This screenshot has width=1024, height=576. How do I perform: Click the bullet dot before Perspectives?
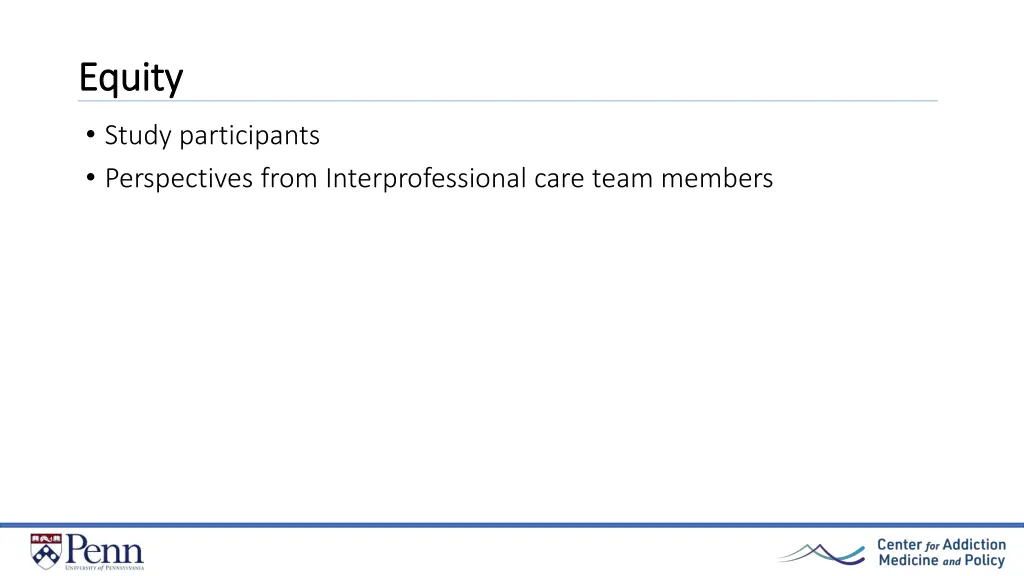point(90,178)
